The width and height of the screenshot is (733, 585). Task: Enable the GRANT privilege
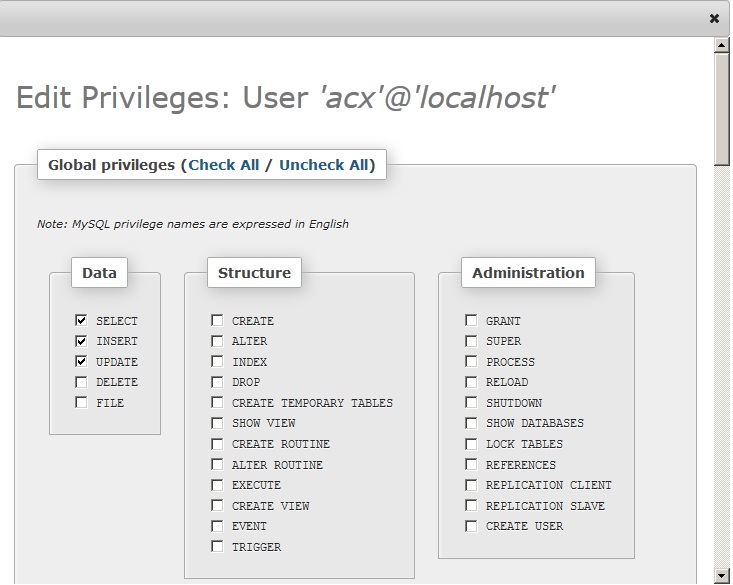(471, 320)
